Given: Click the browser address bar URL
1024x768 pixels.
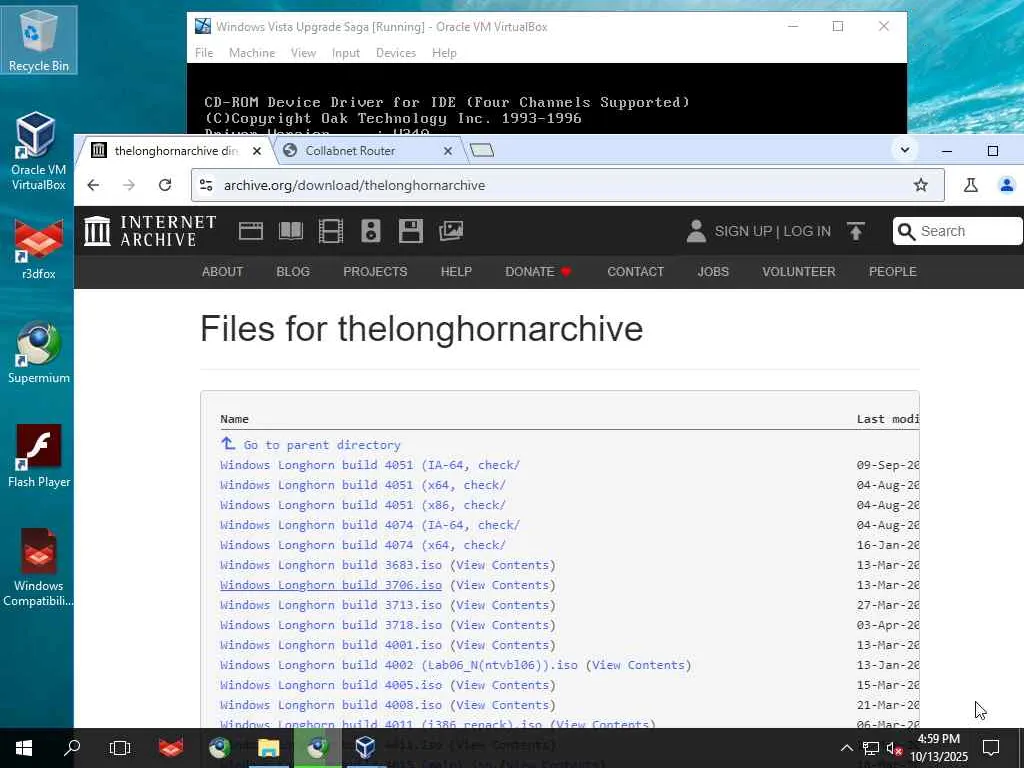Looking at the screenshot, I should [x=355, y=185].
